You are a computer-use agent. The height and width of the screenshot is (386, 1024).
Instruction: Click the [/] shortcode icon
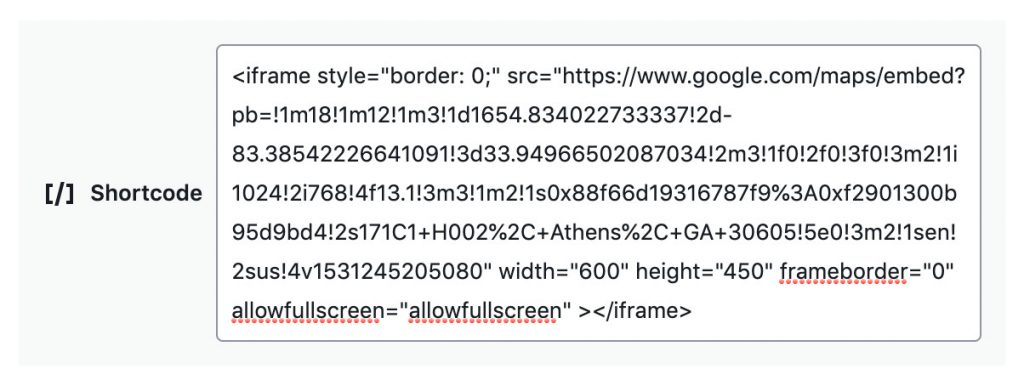(x=59, y=193)
